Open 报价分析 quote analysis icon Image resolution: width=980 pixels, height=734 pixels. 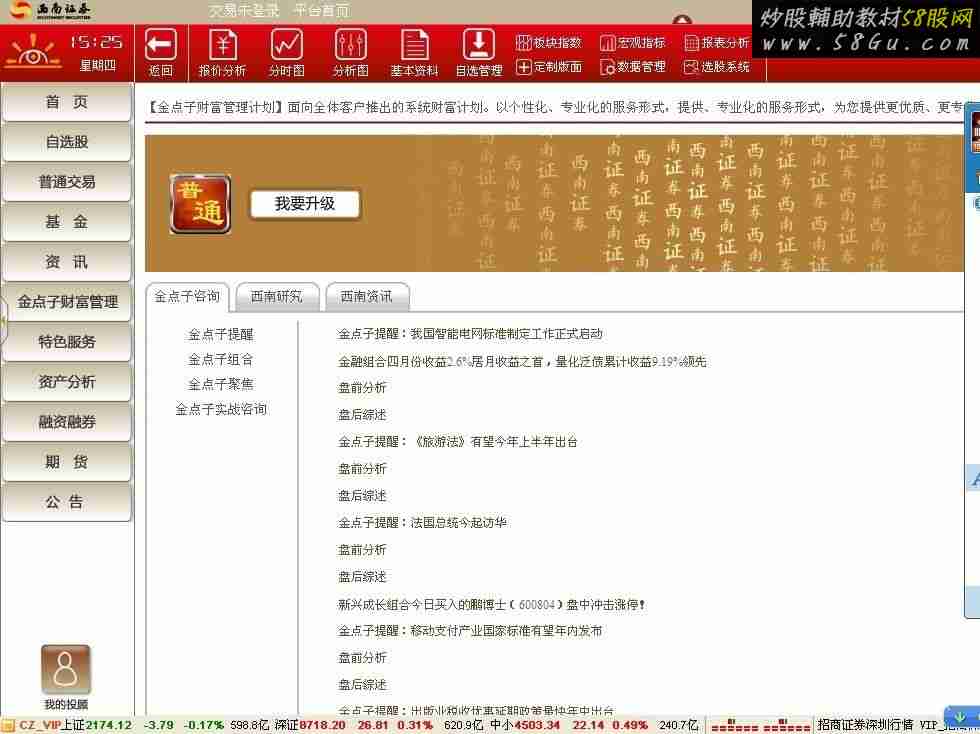pyautogui.click(x=223, y=46)
